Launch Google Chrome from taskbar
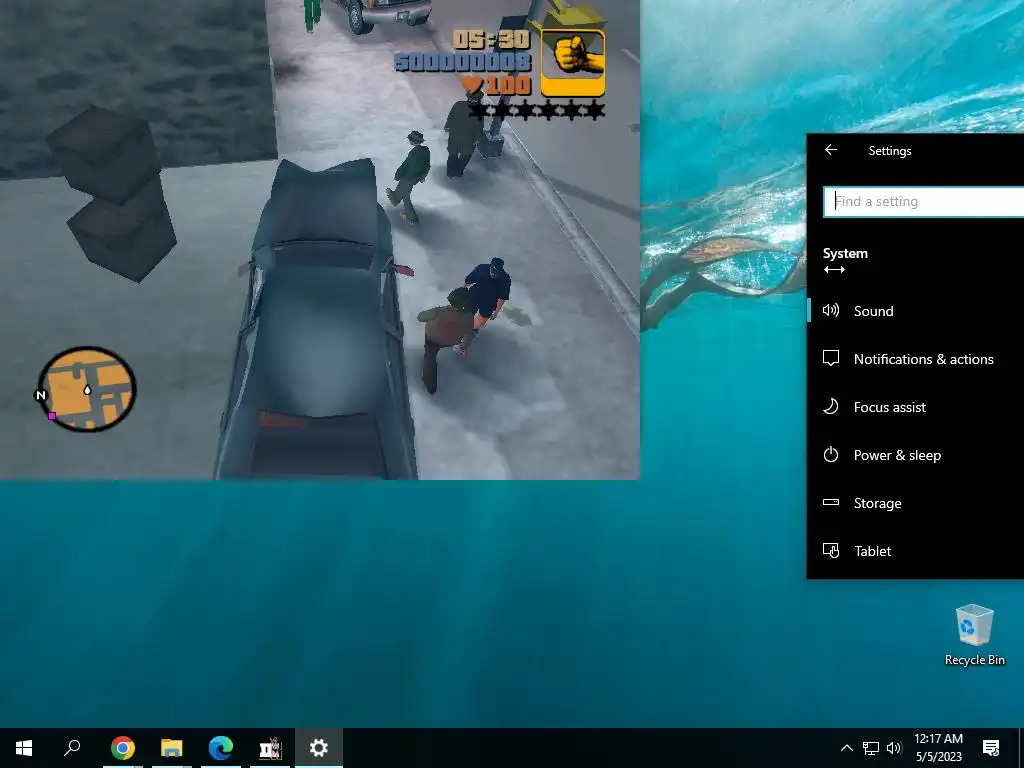Image resolution: width=1024 pixels, height=768 pixels. [123, 748]
